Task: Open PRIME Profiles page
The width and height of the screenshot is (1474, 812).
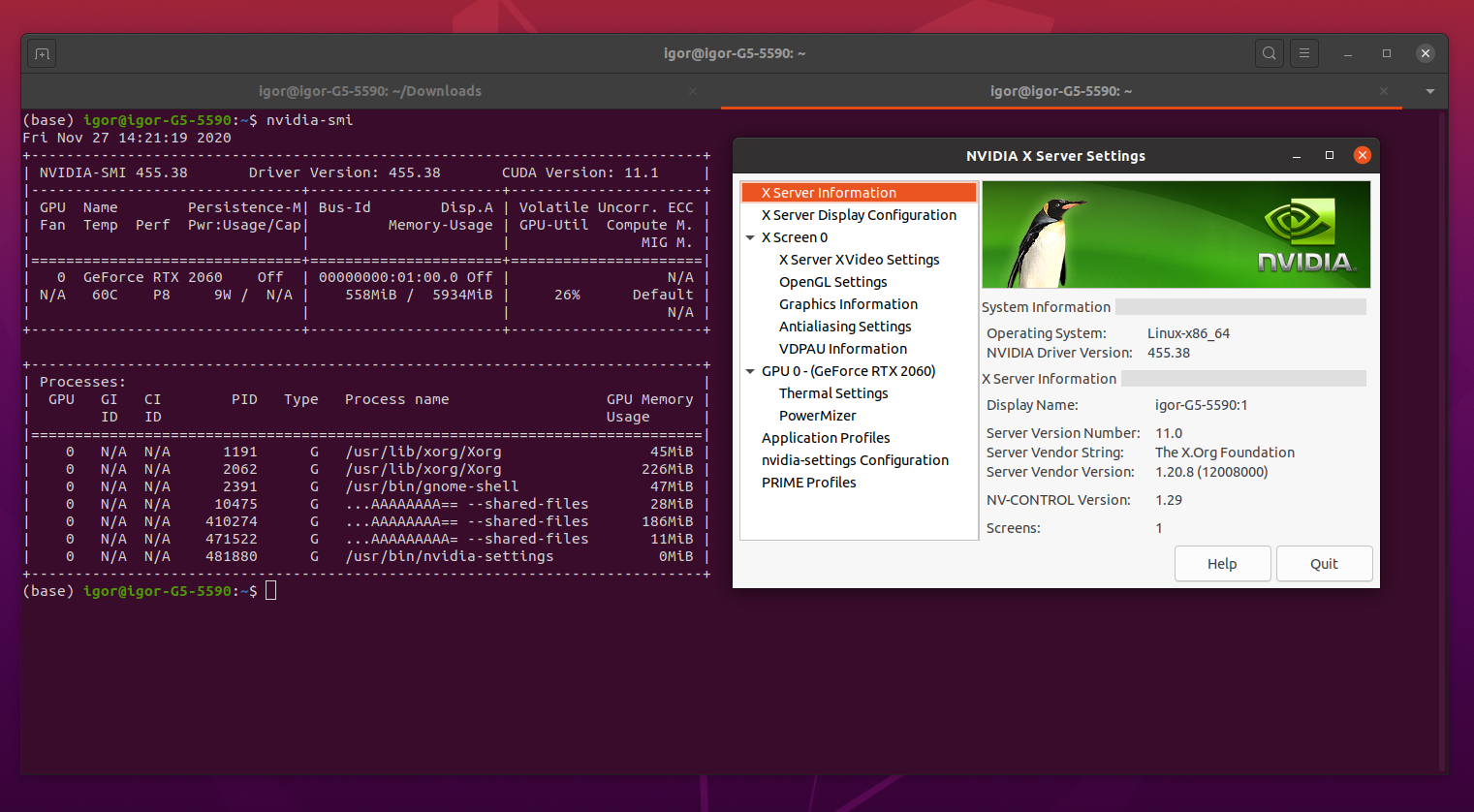Action: [809, 483]
